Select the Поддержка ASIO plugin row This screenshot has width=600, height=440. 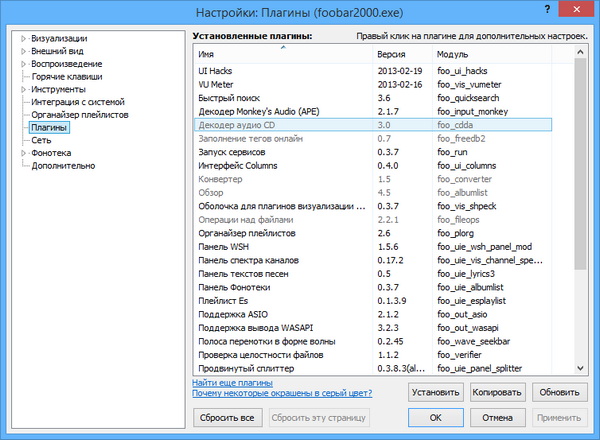coord(373,315)
